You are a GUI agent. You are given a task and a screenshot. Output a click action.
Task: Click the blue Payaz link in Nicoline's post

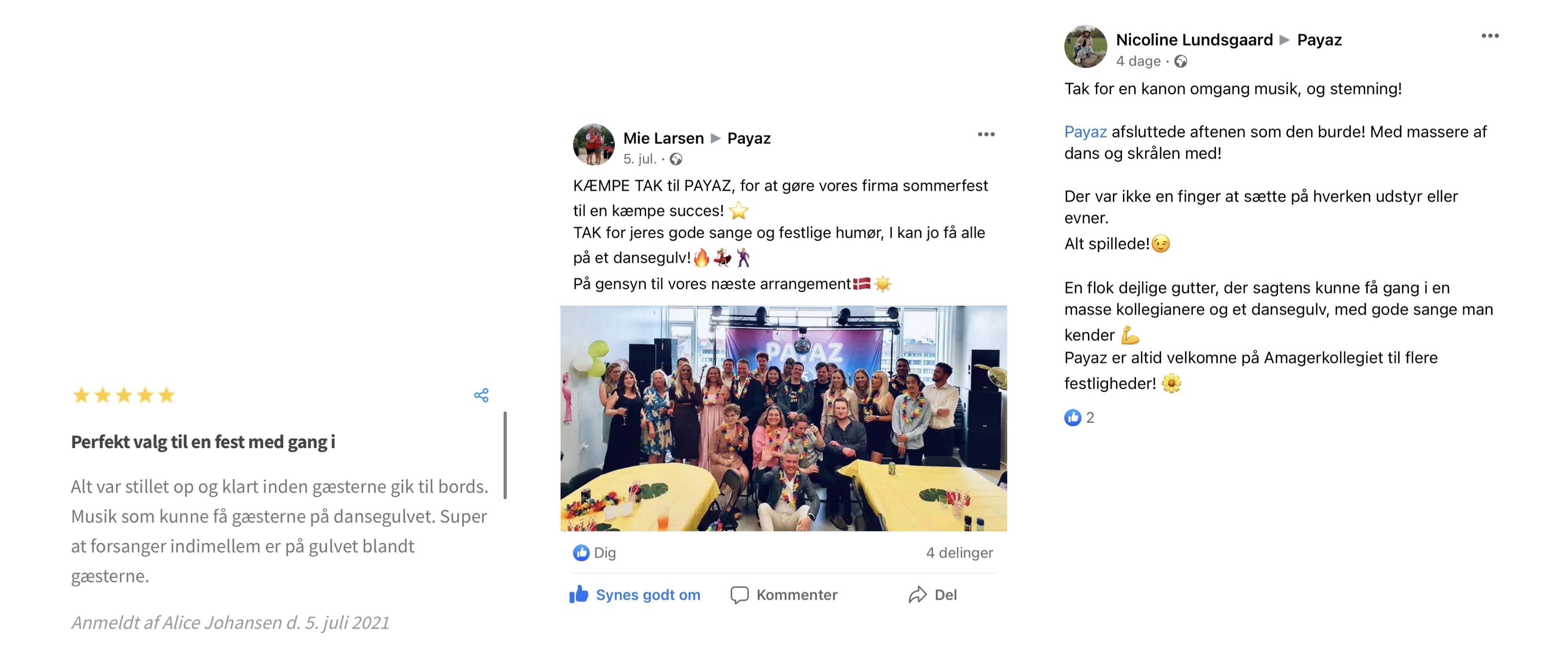[1085, 131]
